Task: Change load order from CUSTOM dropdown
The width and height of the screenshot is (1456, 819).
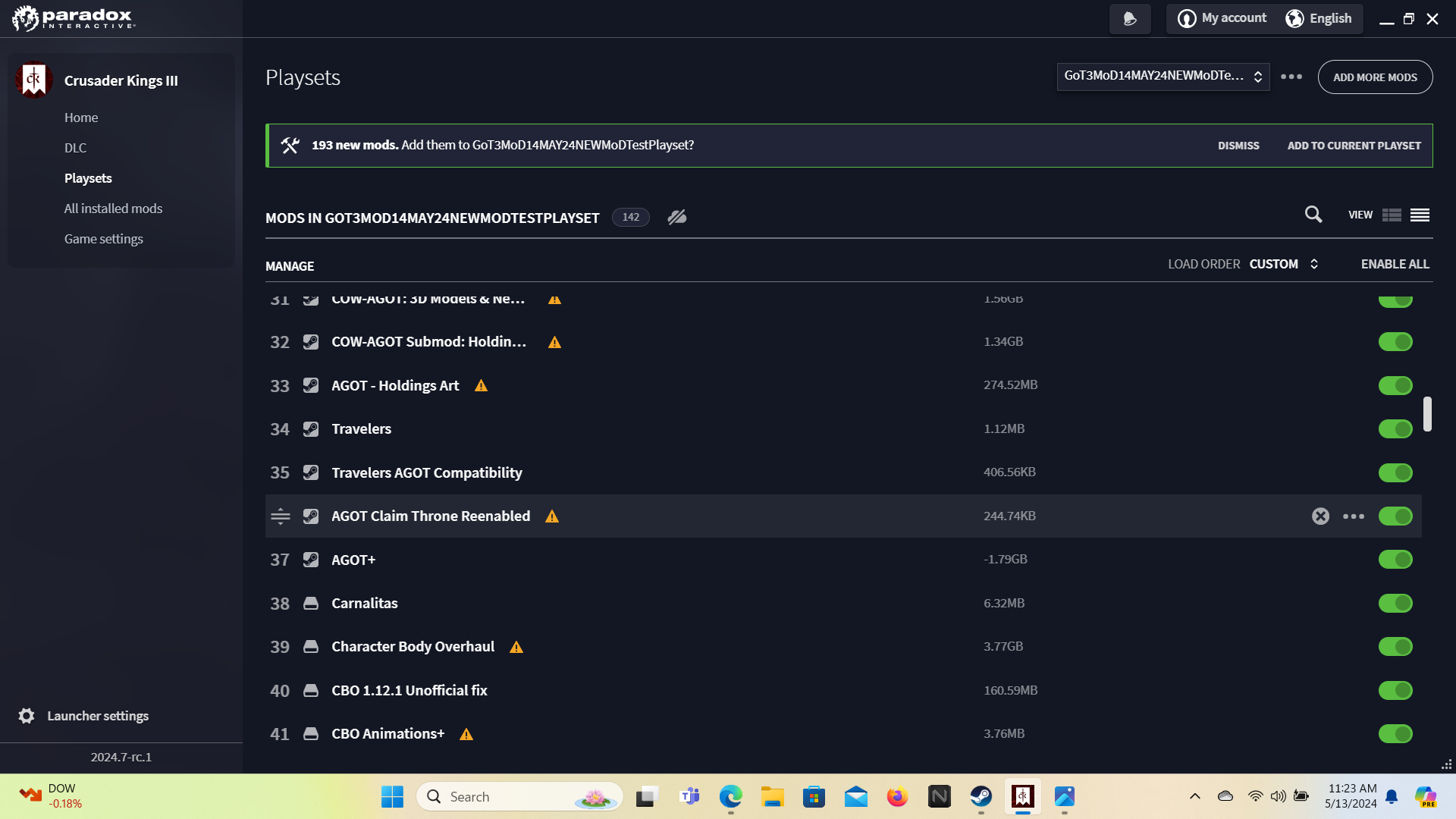Action: click(x=1284, y=264)
